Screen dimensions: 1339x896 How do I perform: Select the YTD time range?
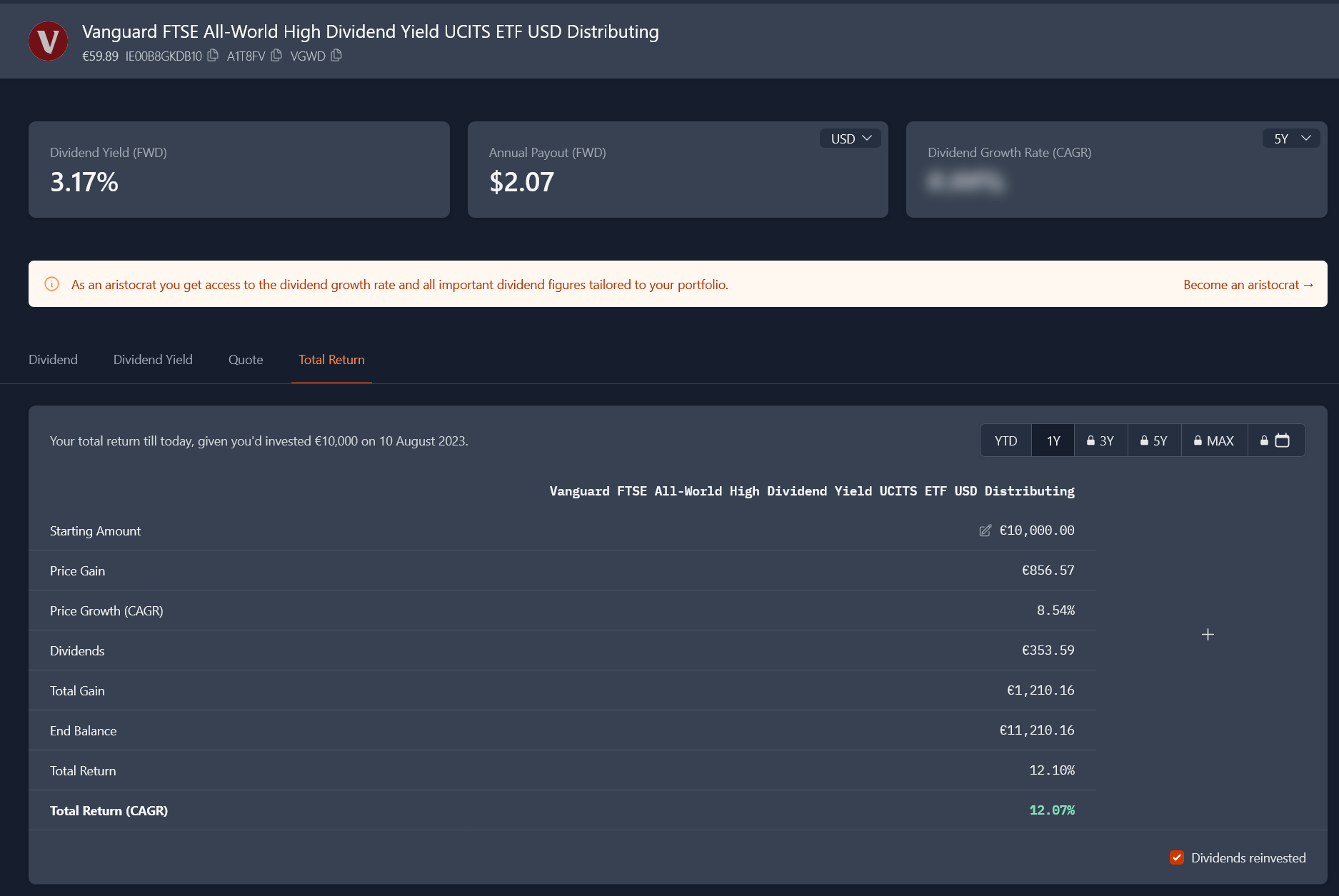point(1005,441)
